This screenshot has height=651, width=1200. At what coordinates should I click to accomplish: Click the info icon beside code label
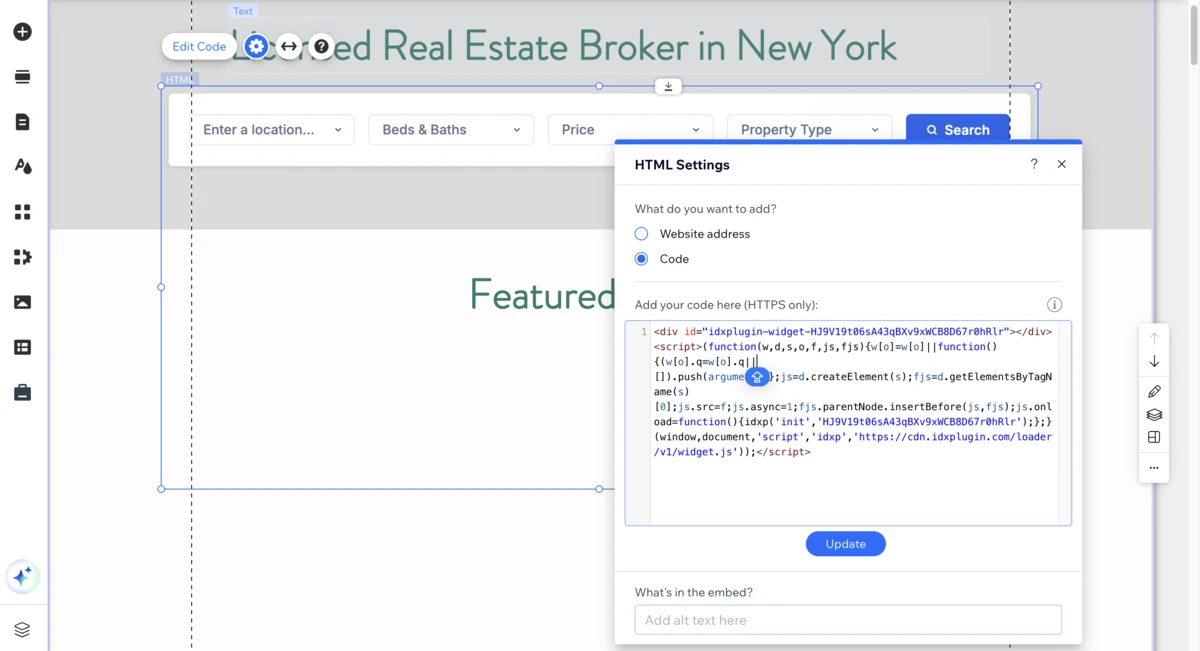(1054, 305)
